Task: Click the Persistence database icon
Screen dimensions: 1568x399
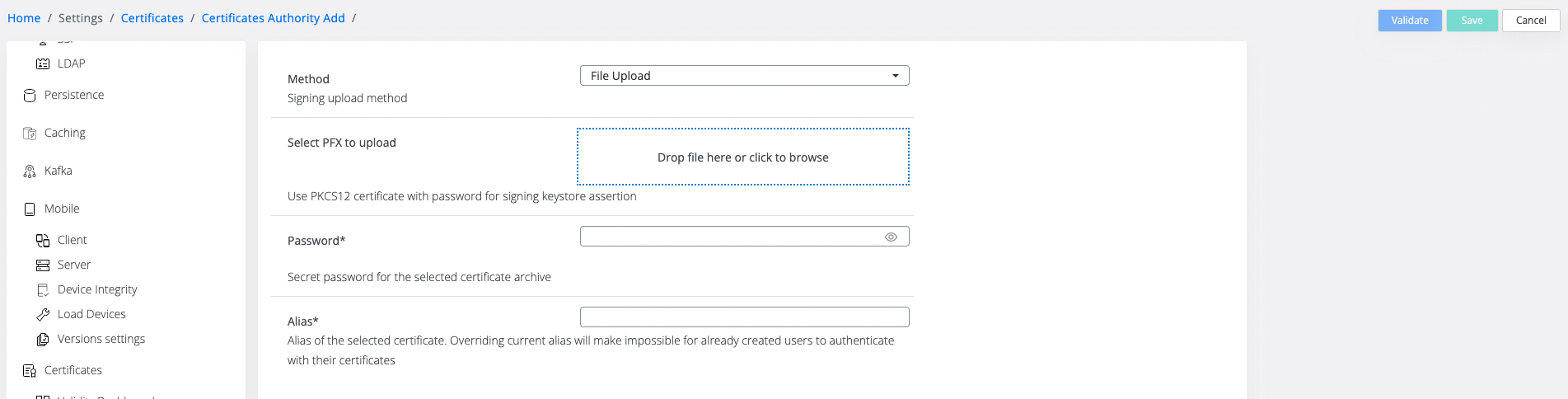Action: click(30, 96)
